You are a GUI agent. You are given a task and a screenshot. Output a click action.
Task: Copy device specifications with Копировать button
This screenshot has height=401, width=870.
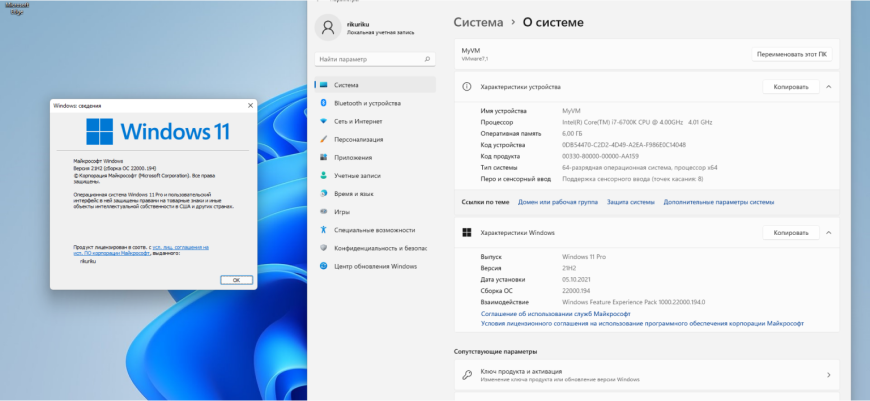[x=791, y=87]
